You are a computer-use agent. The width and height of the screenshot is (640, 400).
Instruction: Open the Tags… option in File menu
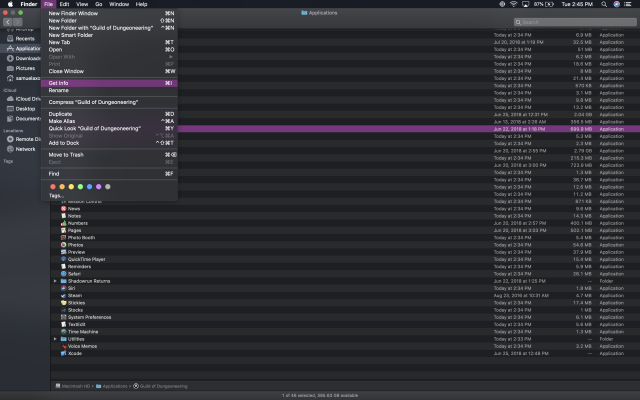(x=56, y=195)
